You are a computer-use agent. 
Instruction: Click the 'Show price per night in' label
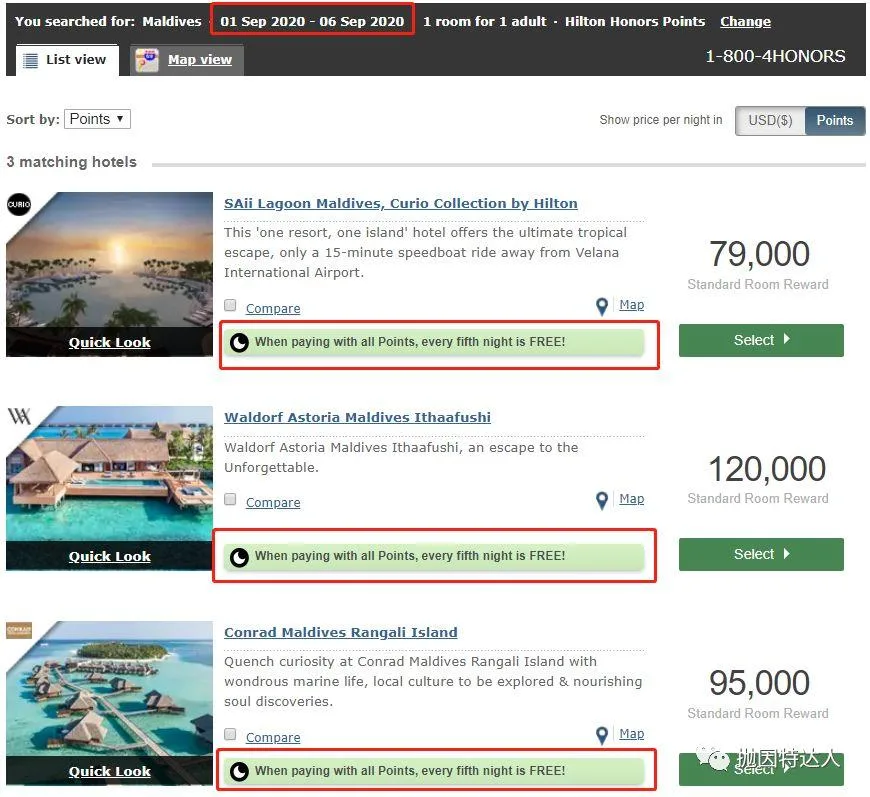[661, 120]
